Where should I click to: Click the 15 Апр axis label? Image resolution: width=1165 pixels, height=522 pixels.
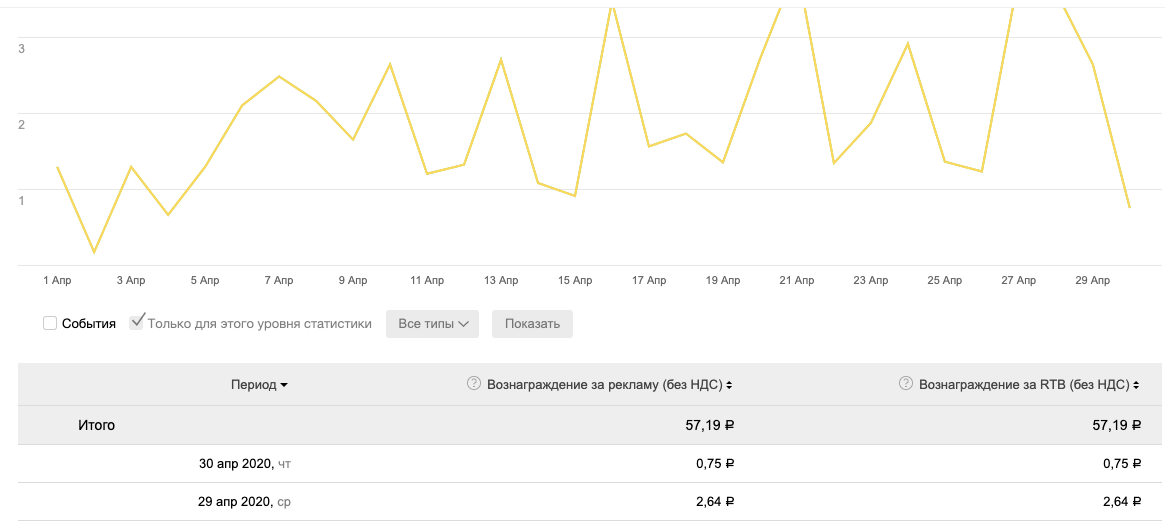point(575,280)
